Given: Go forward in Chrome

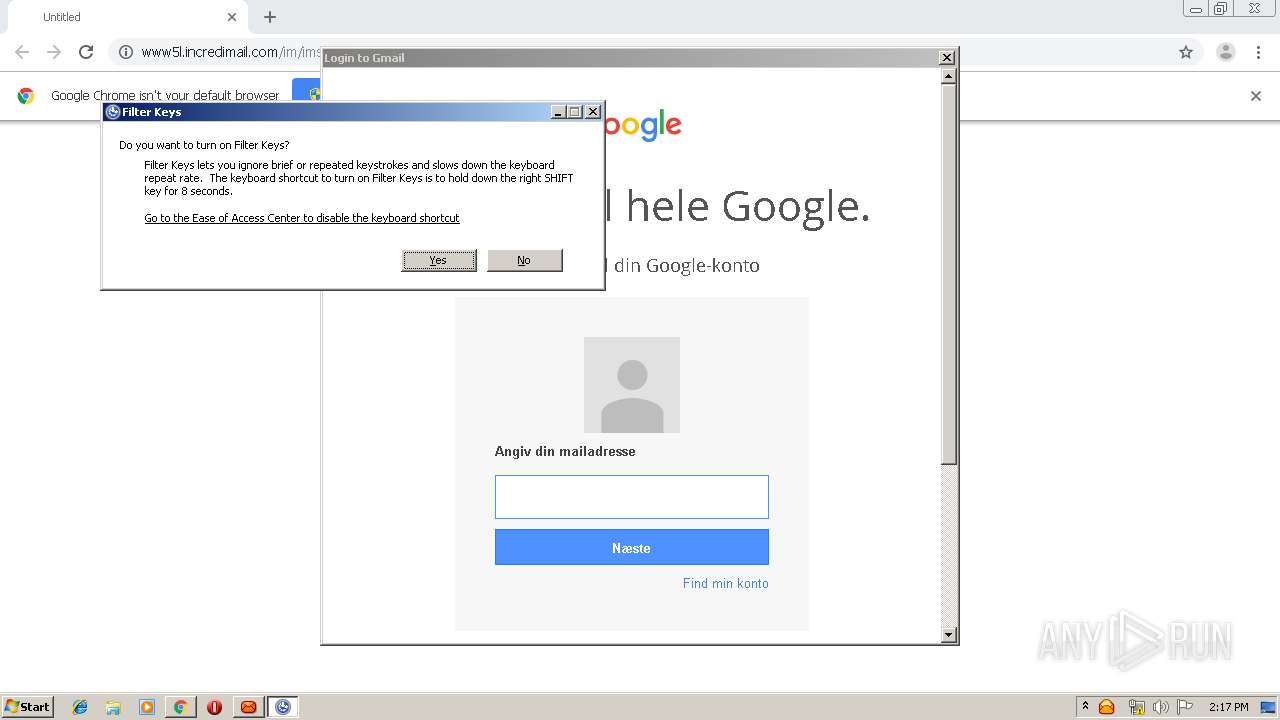Looking at the screenshot, I should [x=54, y=52].
